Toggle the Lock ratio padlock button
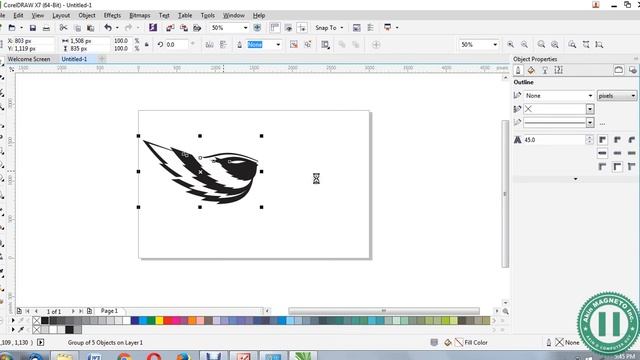 [x=147, y=44]
